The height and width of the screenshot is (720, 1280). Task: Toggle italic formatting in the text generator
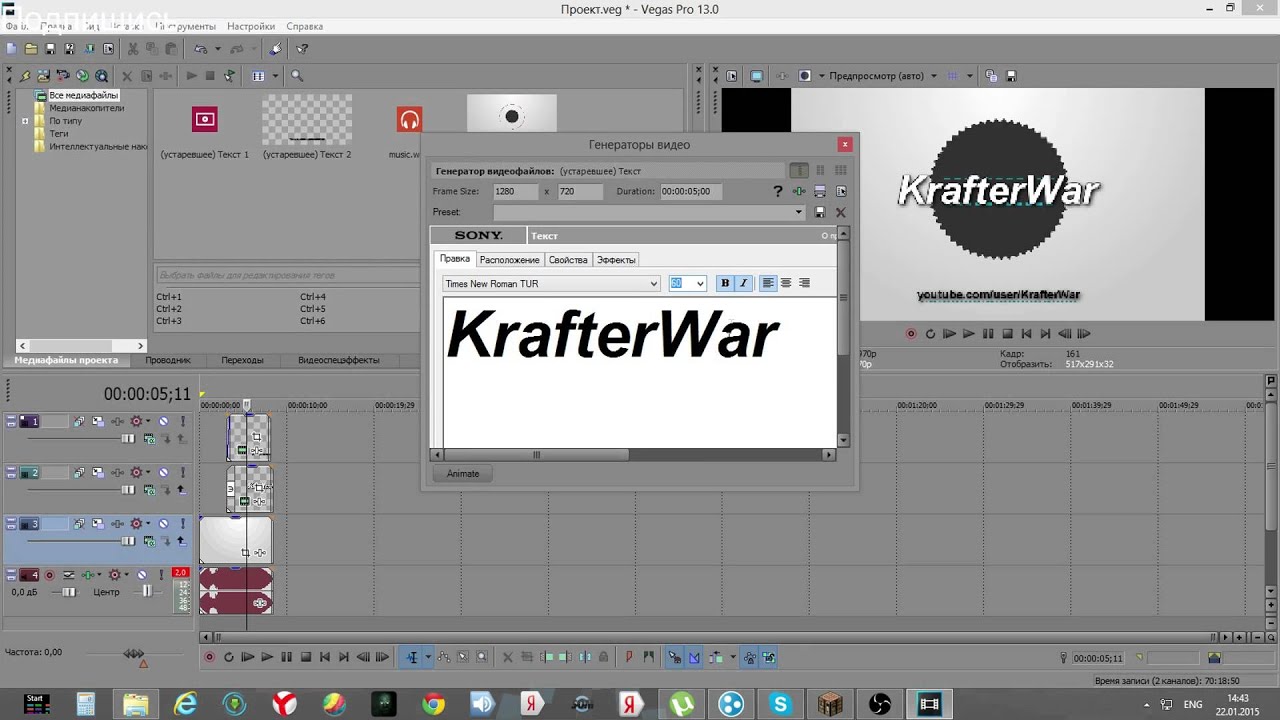[x=743, y=283]
